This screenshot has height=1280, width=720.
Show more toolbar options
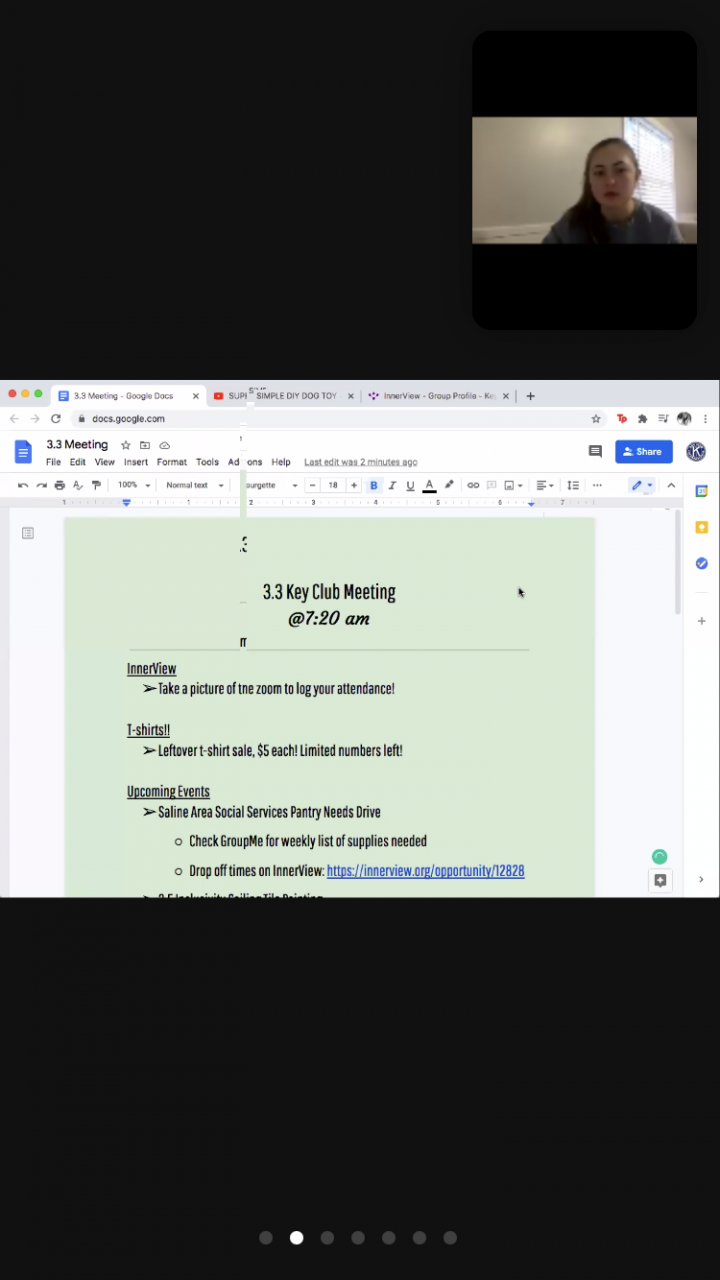pos(597,485)
